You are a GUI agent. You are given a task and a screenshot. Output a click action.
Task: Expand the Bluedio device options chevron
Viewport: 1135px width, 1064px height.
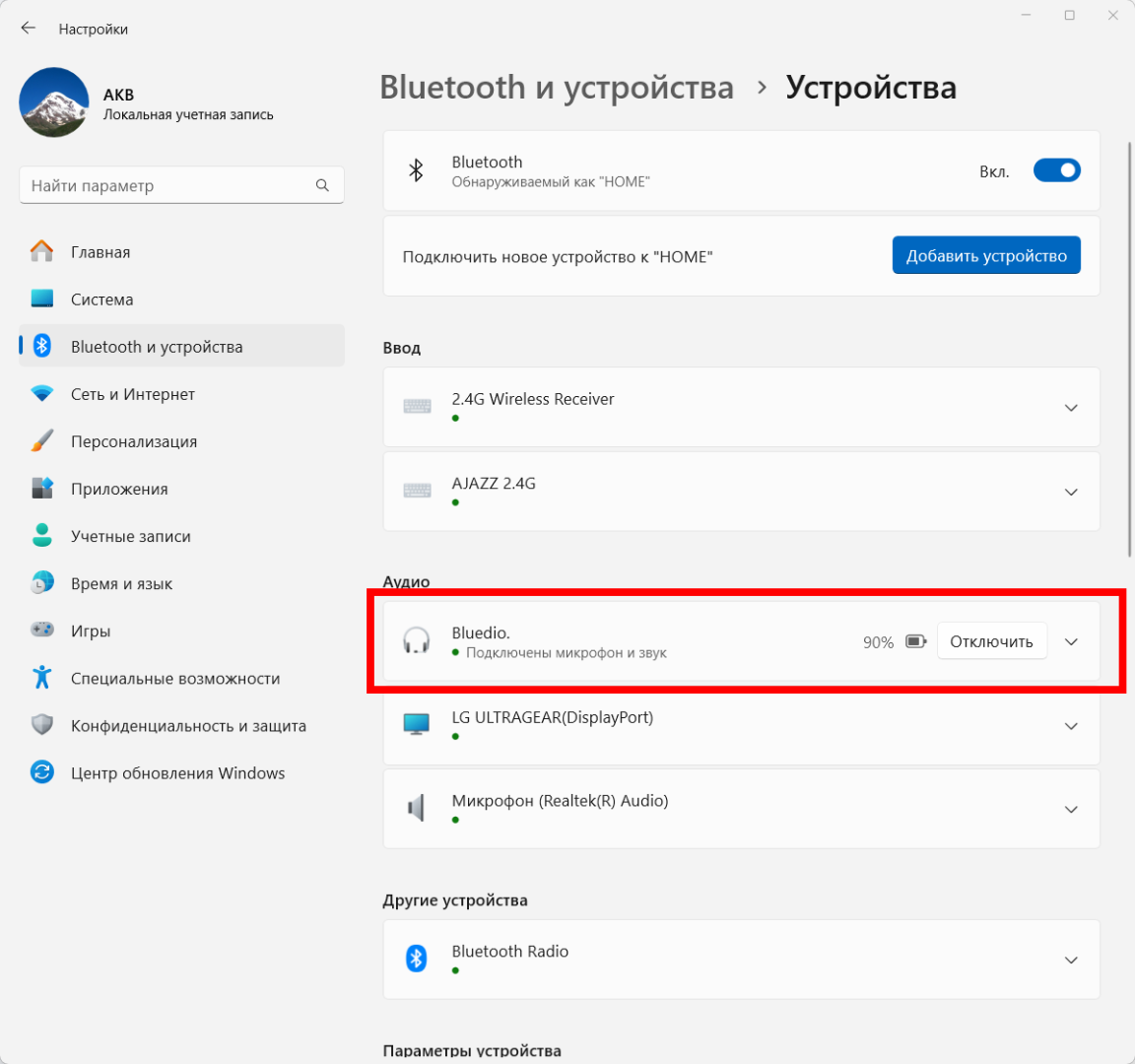pos(1071,642)
